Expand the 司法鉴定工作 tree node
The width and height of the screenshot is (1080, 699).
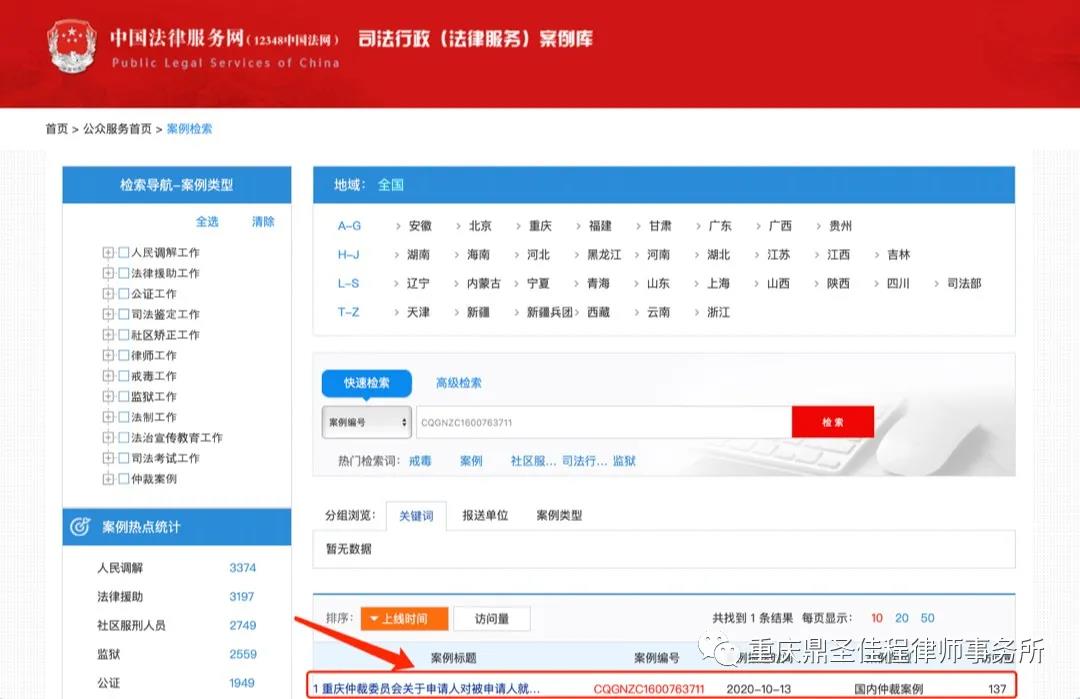[x=108, y=314]
